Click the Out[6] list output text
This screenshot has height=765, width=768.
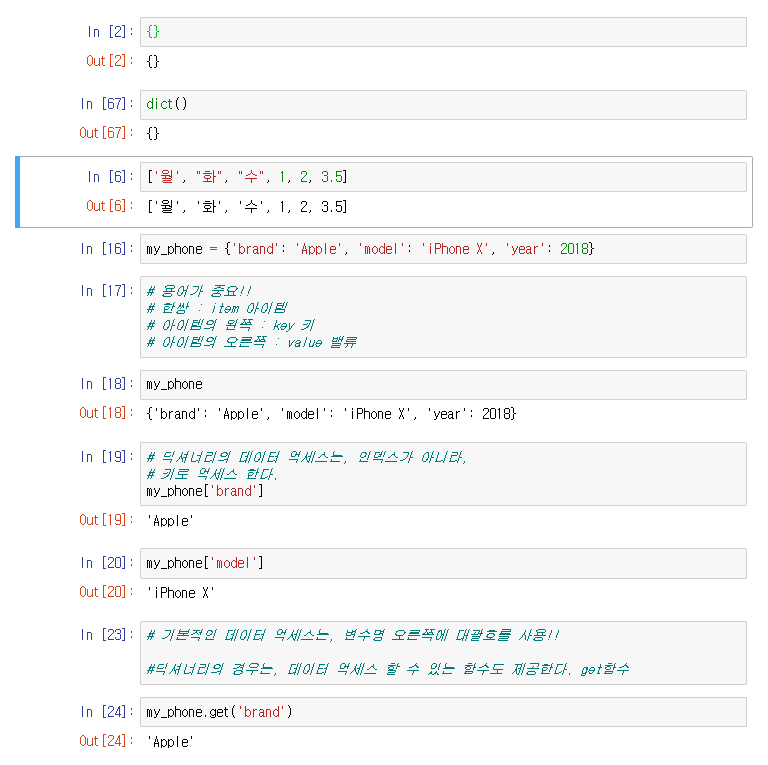point(247,207)
